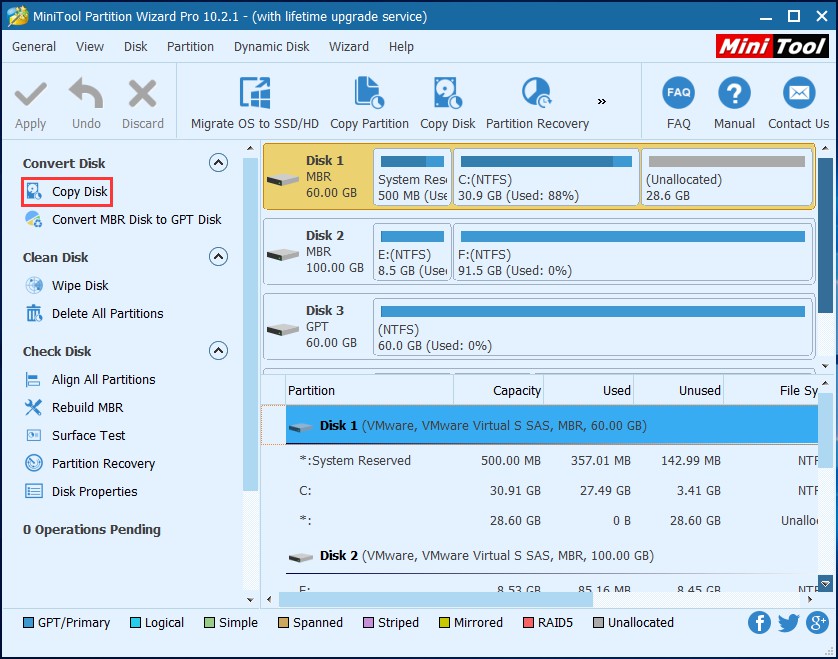The width and height of the screenshot is (838, 659).
Task: Start Partition Recovery from the toolbar
Action: coord(537,103)
